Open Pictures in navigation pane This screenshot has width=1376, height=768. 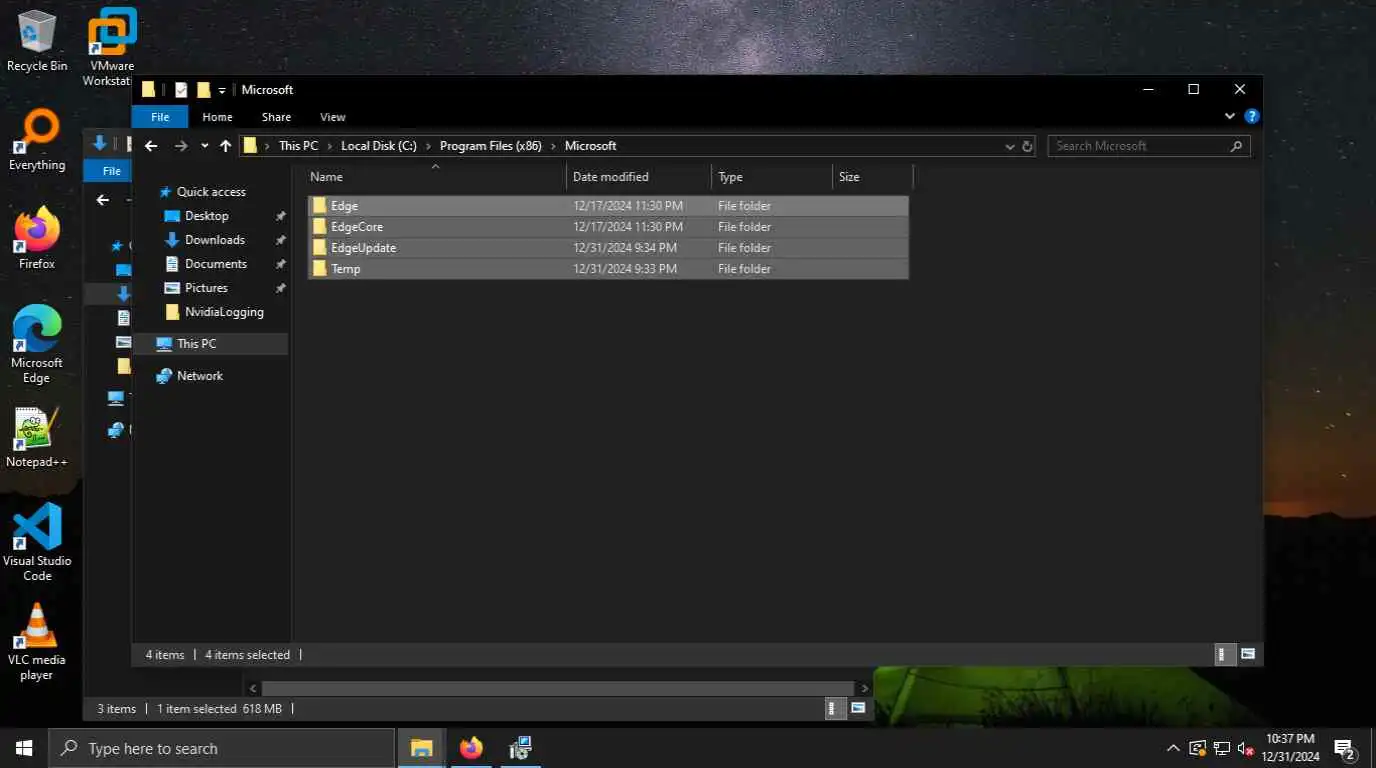[x=206, y=288]
